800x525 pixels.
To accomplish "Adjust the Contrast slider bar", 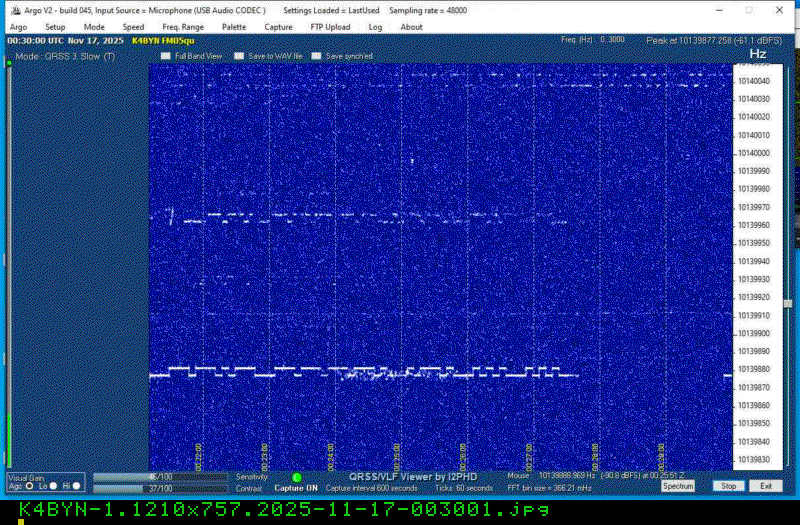I will pyautogui.click(x=160, y=488).
